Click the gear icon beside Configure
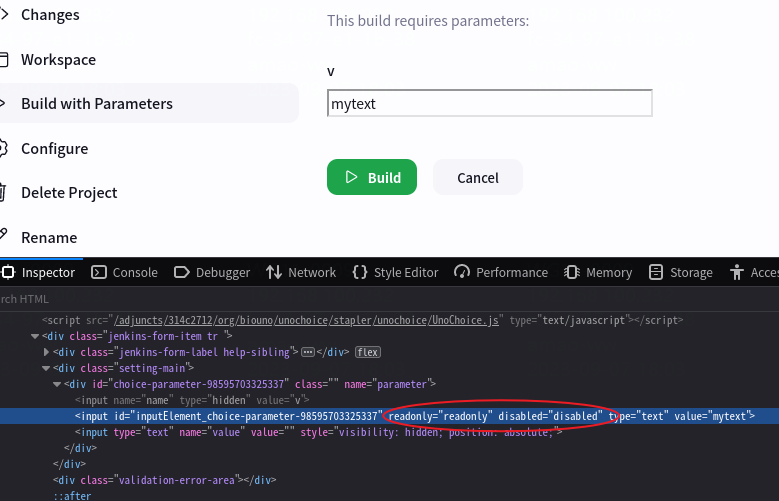Viewport: 779px width, 501px height. [x=3, y=148]
